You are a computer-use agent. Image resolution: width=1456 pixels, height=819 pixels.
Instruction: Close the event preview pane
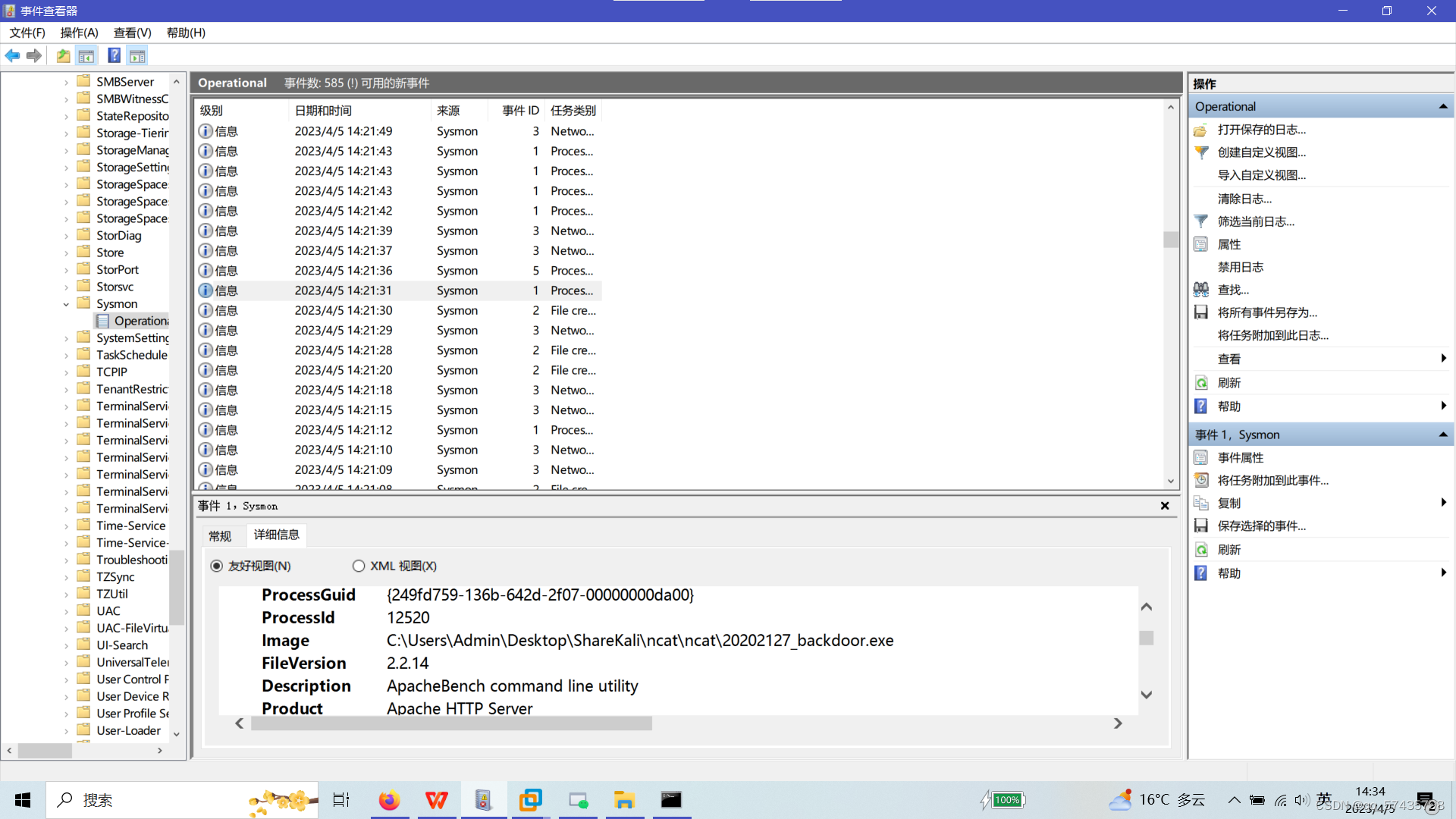point(1165,506)
